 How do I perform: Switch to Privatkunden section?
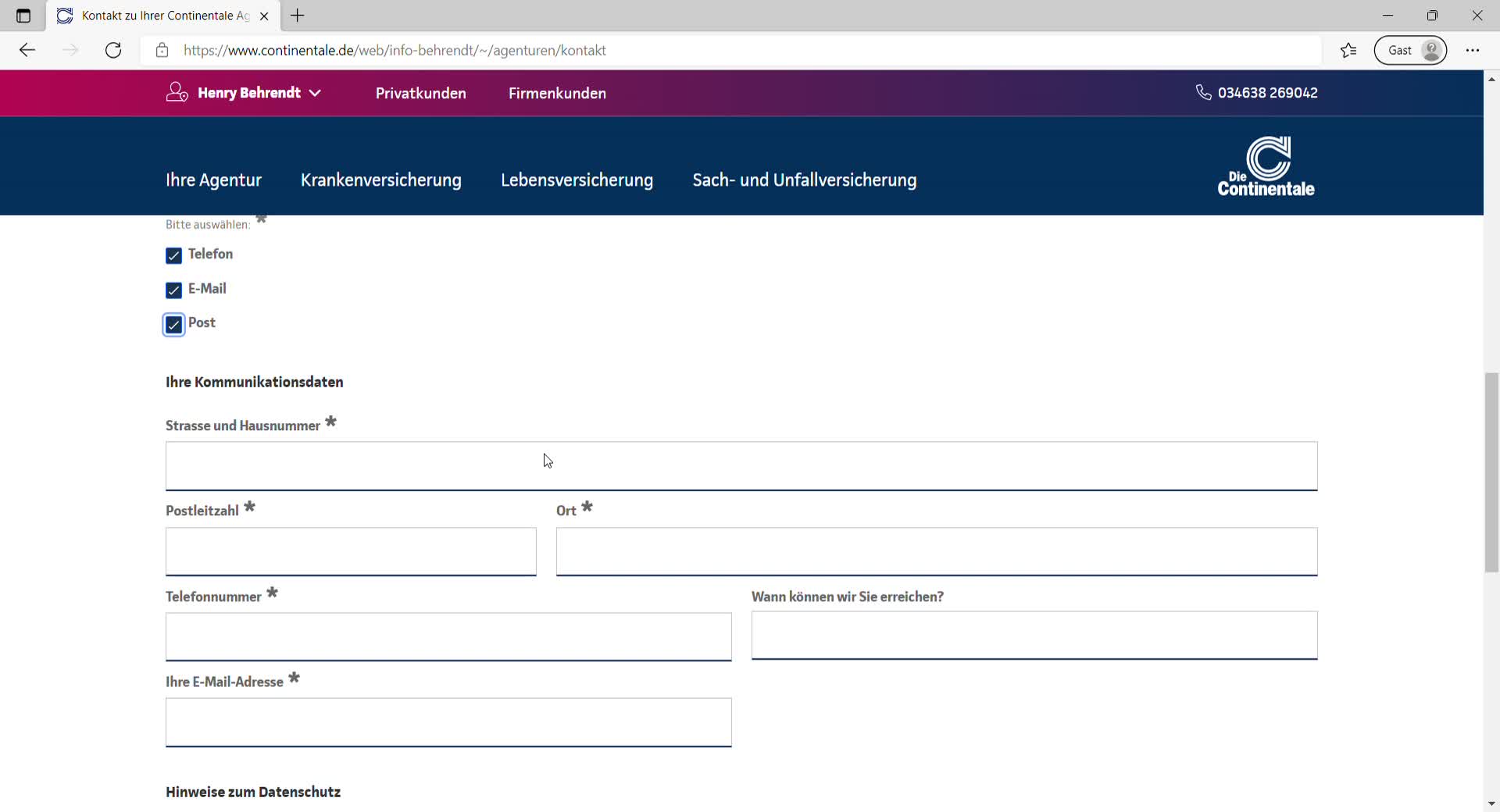coord(420,94)
